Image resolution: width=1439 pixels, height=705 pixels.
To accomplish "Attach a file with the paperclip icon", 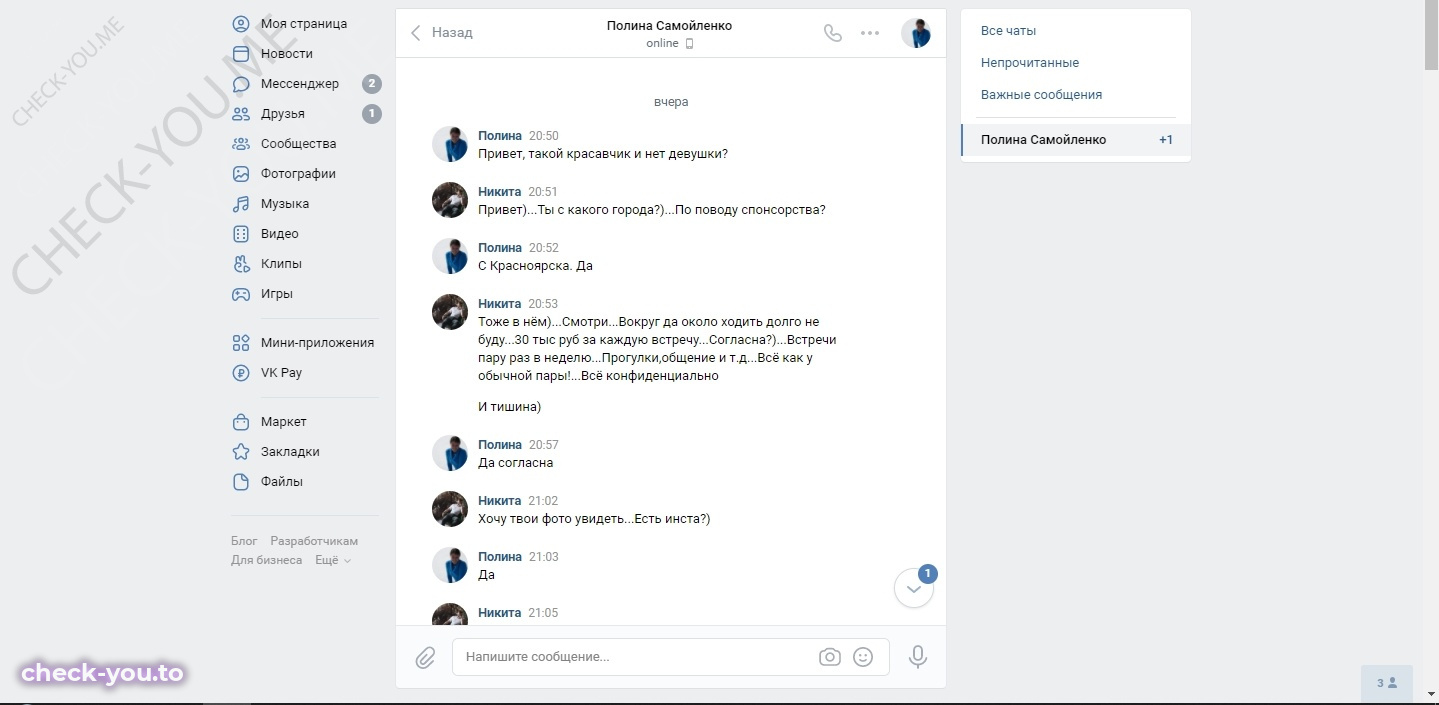I will click(425, 657).
